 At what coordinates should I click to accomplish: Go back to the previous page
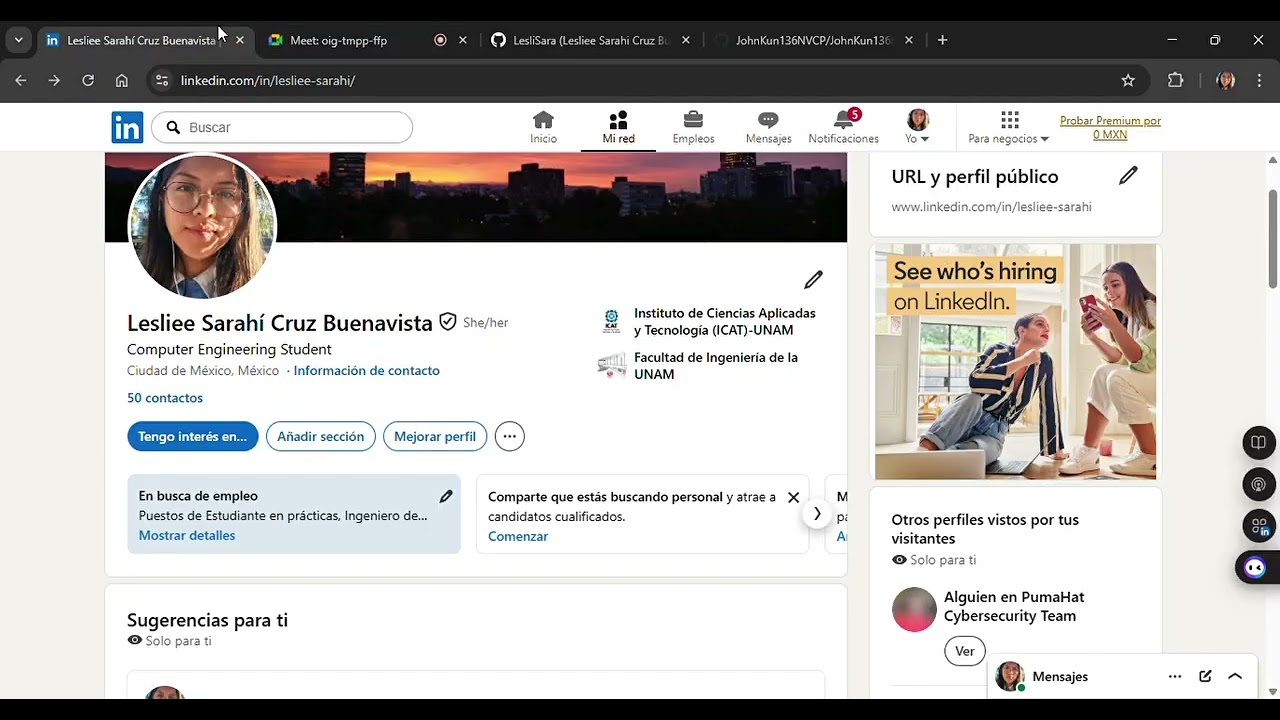[x=21, y=80]
